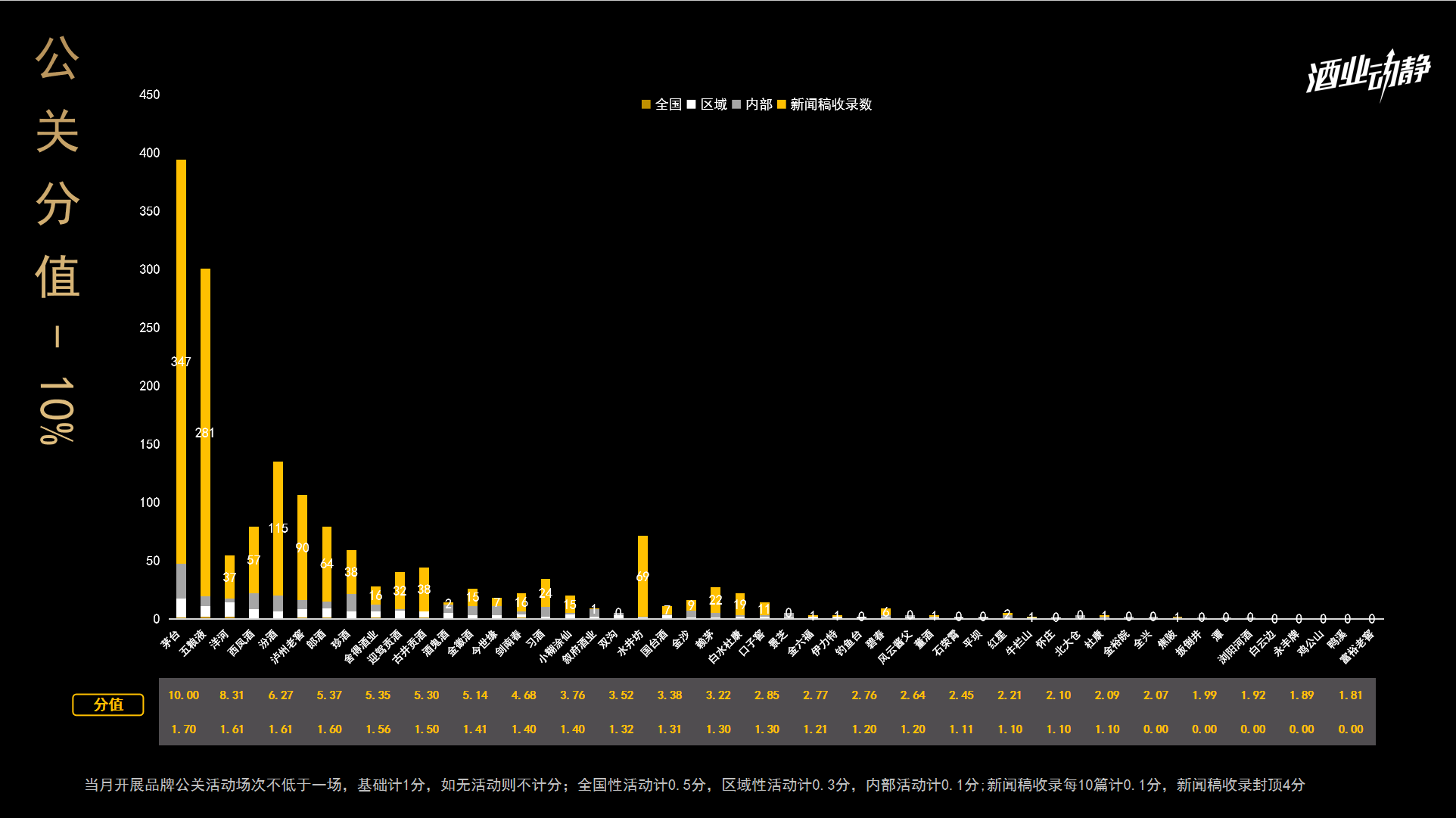Click x-axis label 浏阳河酒
The image size is (1456, 818).
pos(1234,646)
